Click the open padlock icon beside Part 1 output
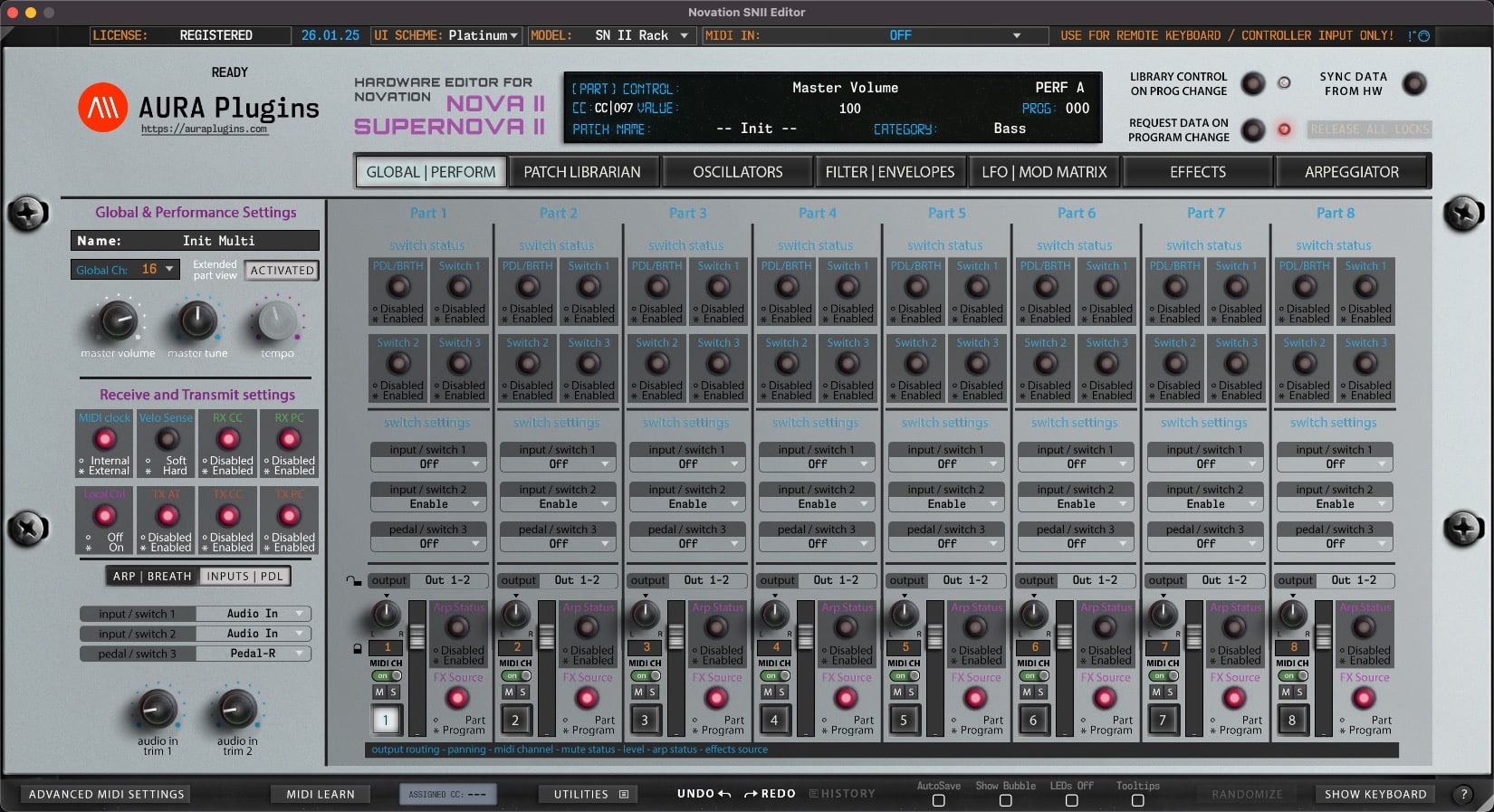1494x812 pixels. tap(353, 580)
